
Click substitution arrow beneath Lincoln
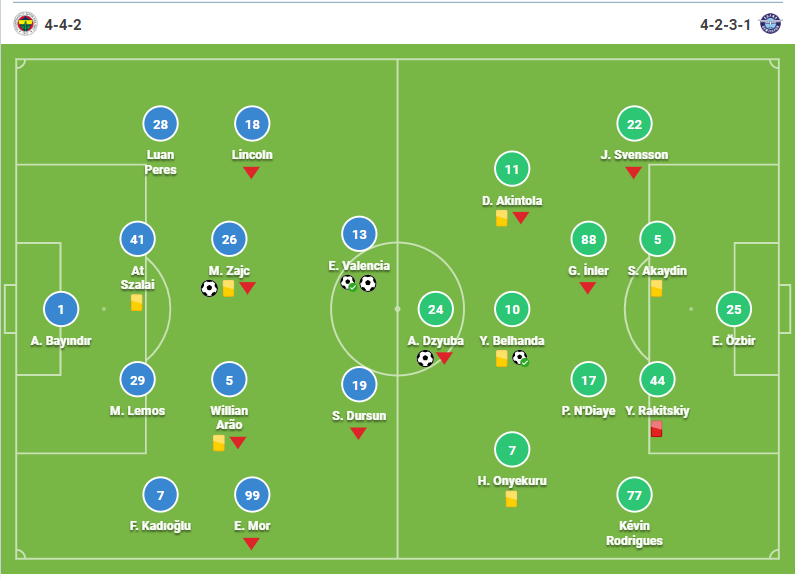pyautogui.click(x=251, y=173)
